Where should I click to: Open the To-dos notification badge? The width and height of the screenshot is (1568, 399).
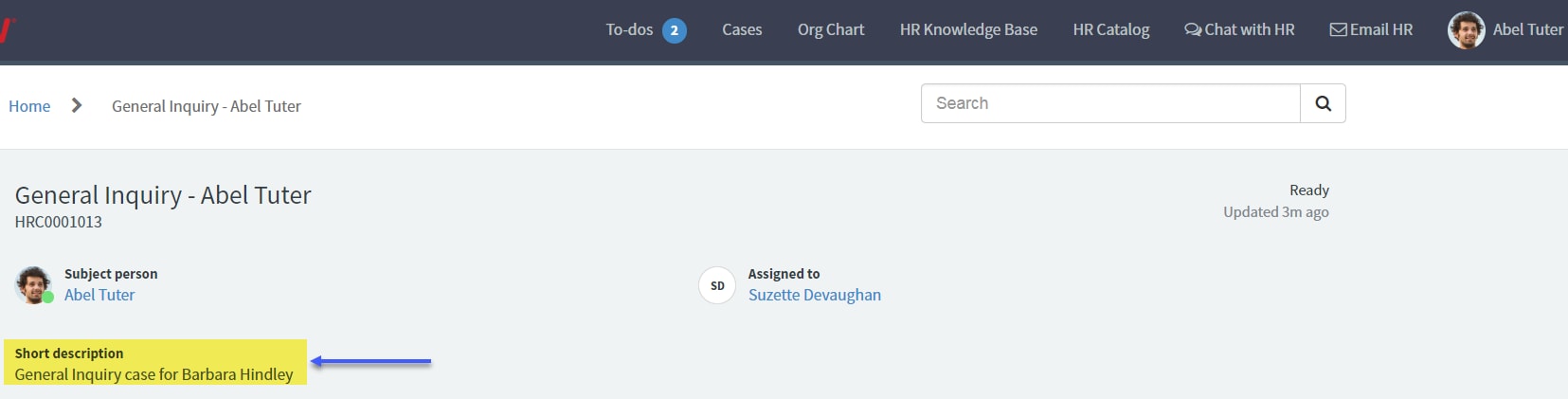coord(675,30)
